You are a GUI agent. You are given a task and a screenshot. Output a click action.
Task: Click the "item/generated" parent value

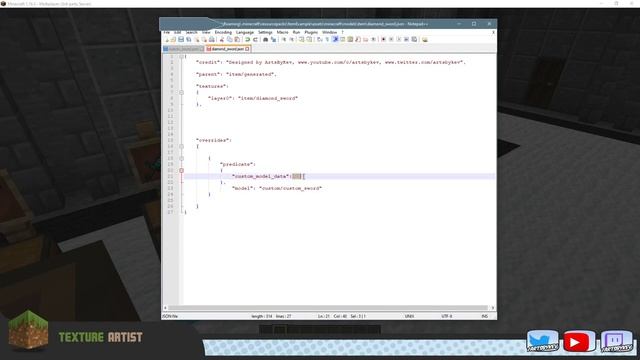coord(249,74)
